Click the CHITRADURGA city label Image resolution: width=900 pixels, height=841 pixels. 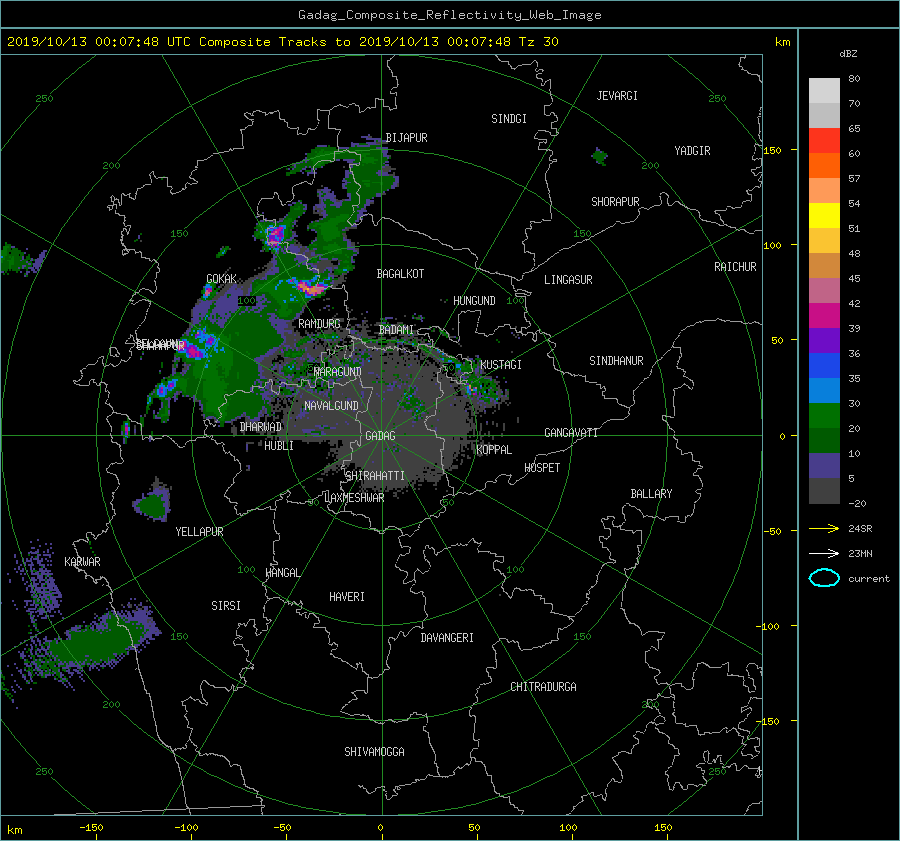pyautogui.click(x=543, y=687)
